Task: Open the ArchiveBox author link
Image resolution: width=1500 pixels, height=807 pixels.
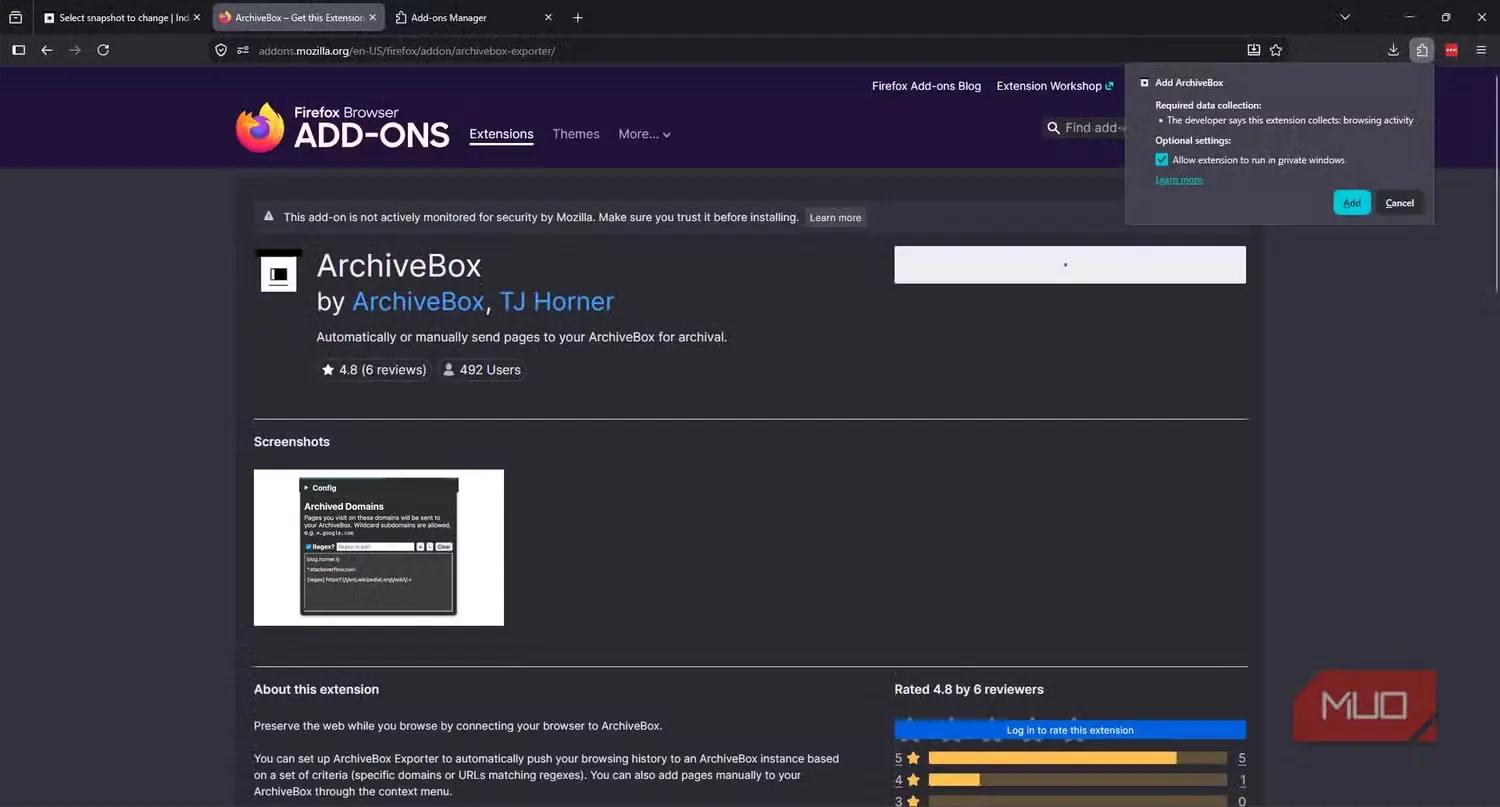Action: [x=419, y=301]
